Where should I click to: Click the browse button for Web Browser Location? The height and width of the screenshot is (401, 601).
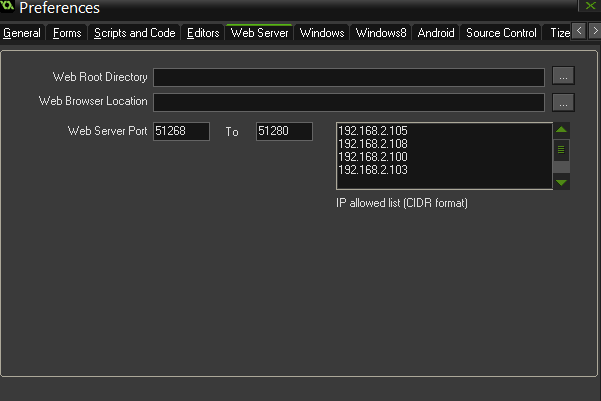[564, 102]
